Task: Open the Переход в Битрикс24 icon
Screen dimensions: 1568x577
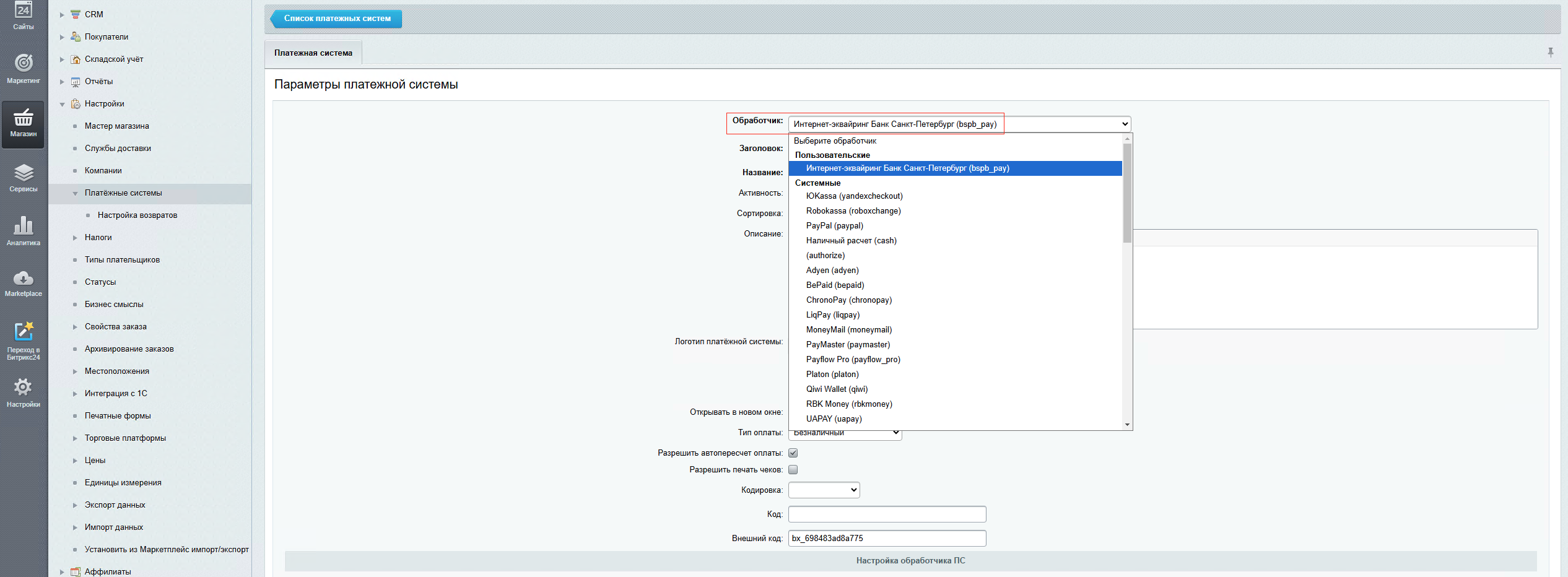Action: pos(24,331)
